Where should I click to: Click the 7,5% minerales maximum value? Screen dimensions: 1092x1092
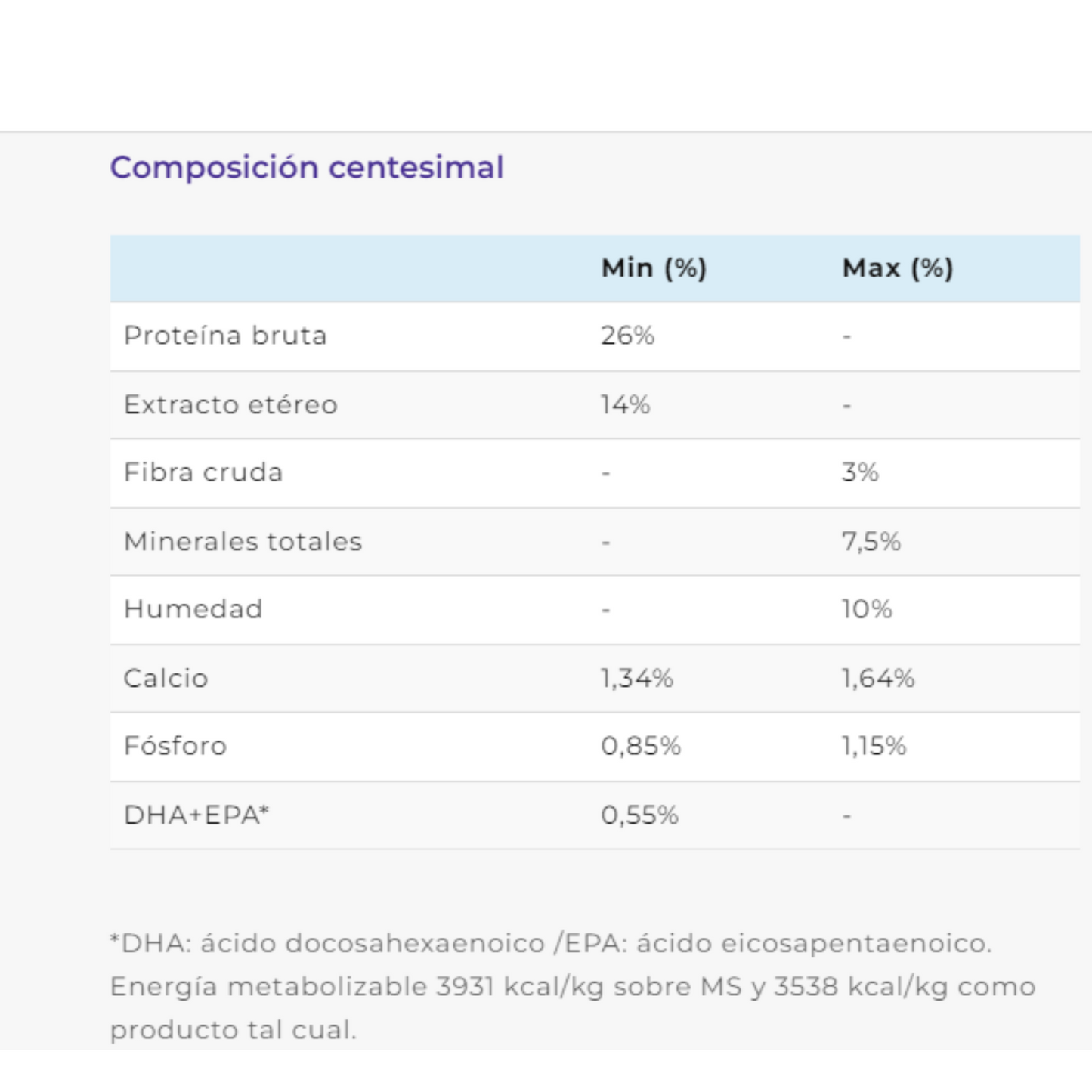point(871,541)
